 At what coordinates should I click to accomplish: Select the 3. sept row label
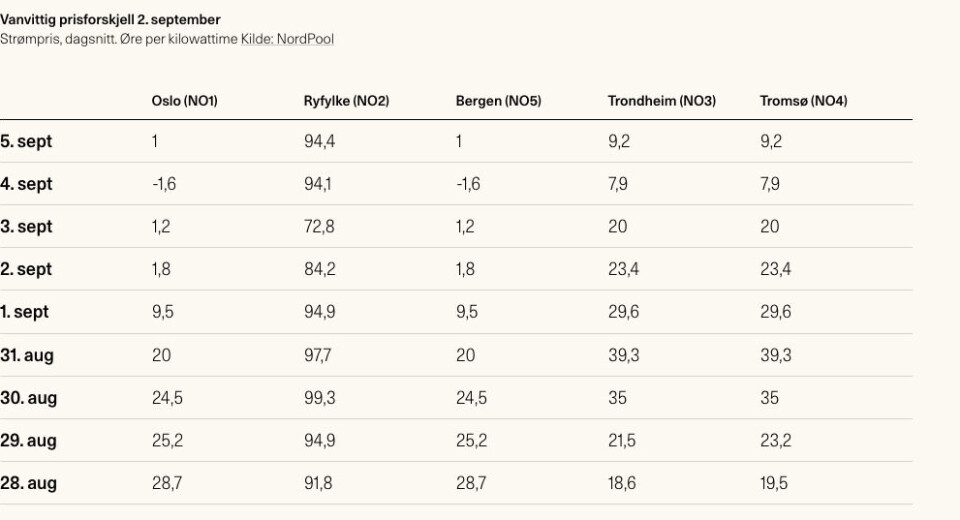26,227
